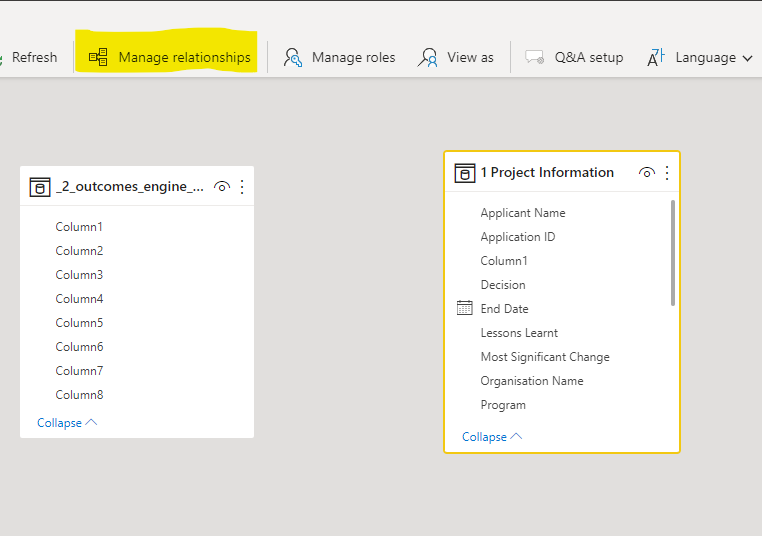The height and width of the screenshot is (536, 762).
Task: Click the Q&A setup icon
Action: pyautogui.click(x=535, y=57)
